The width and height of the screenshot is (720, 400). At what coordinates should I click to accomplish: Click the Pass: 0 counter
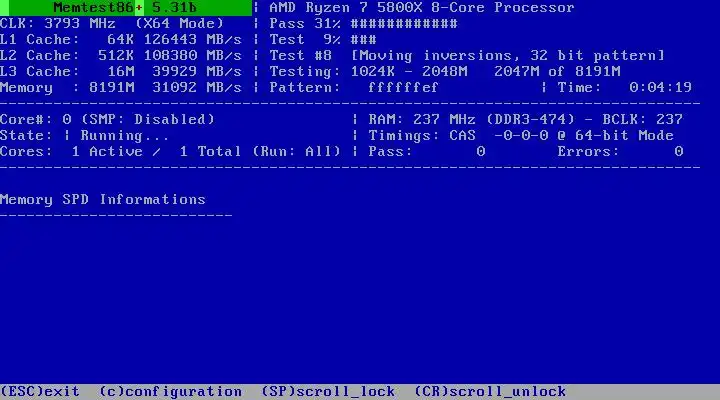427,152
